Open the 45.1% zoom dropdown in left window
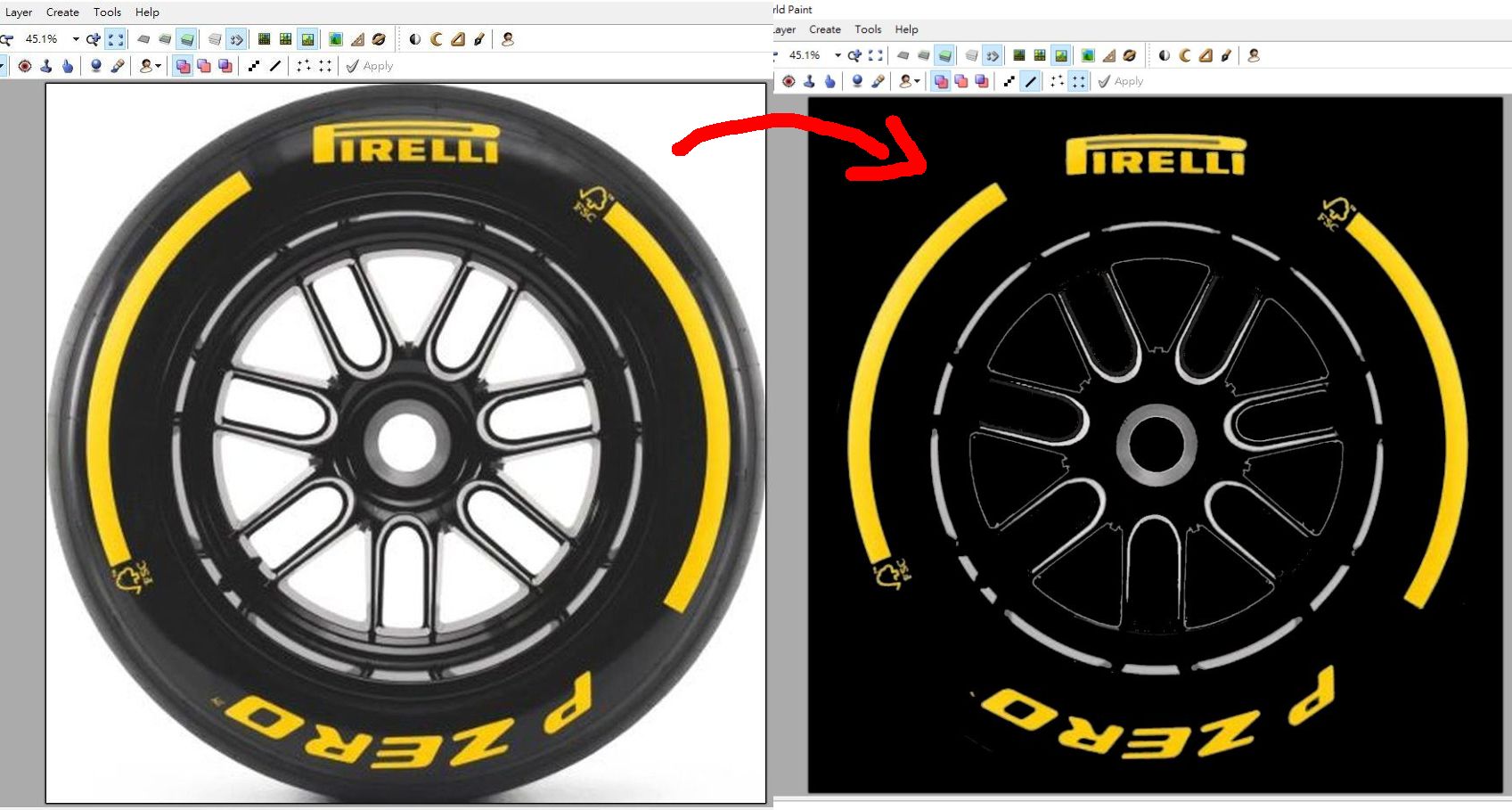 pos(76,39)
